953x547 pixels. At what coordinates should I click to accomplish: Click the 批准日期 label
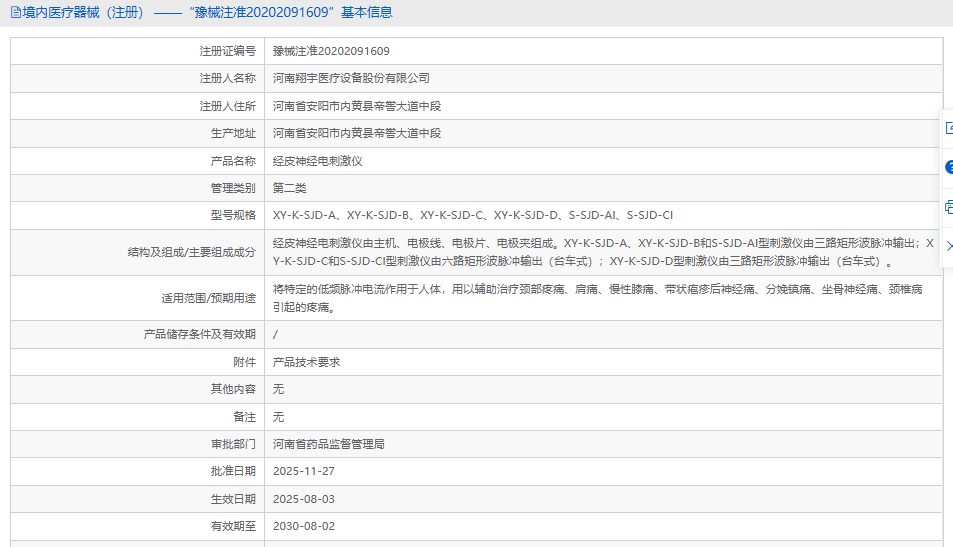point(233,471)
